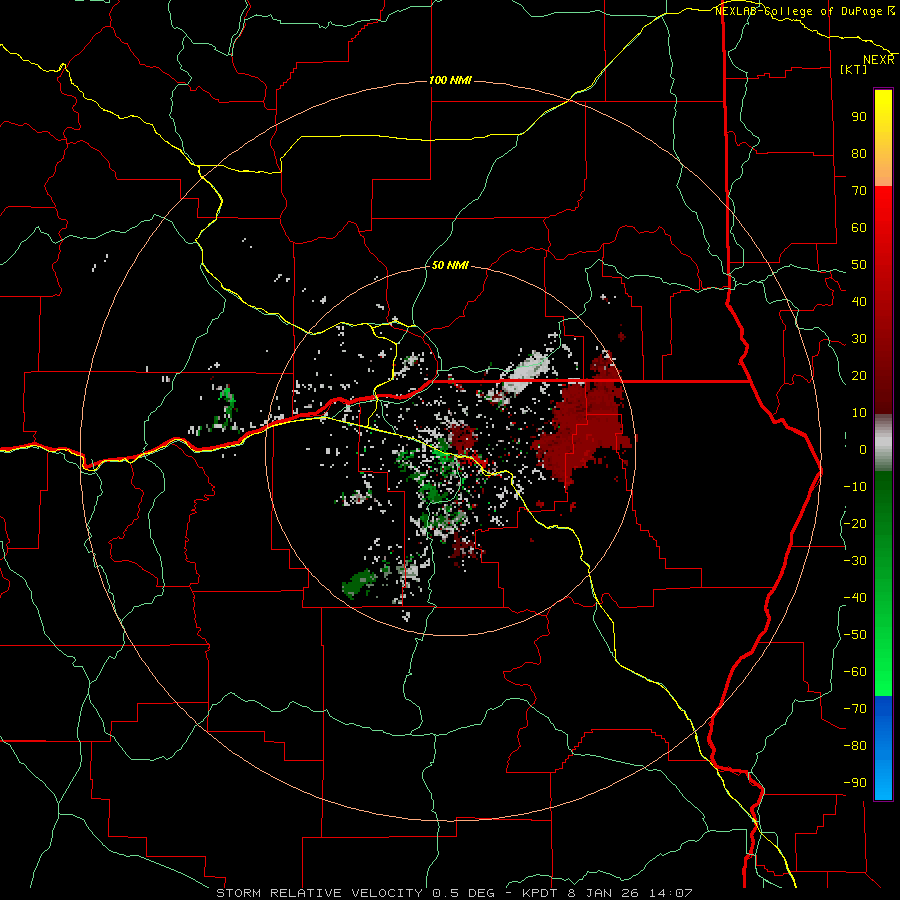The image size is (900, 900).
Task: Click the 60 label on the velocity scale
Action: (x=859, y=227)
